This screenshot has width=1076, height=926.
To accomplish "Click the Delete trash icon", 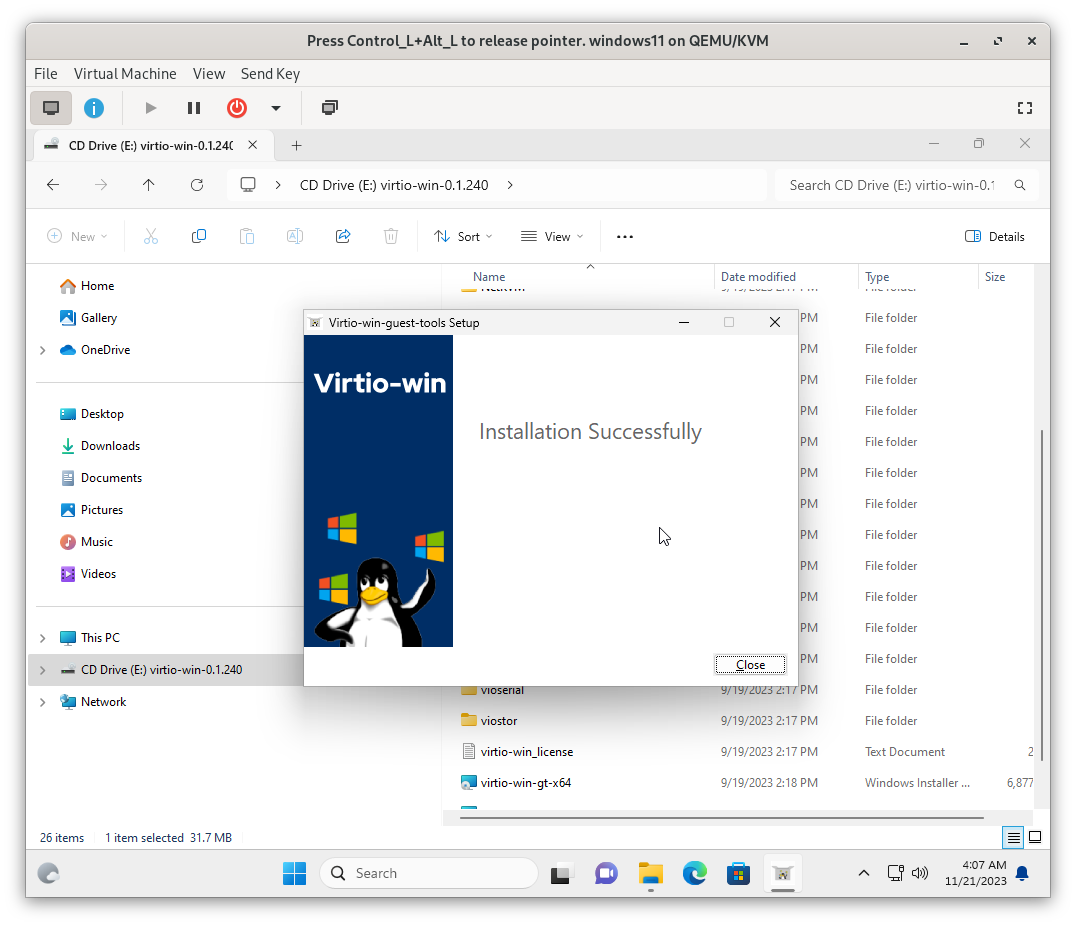I will point(390,236).
